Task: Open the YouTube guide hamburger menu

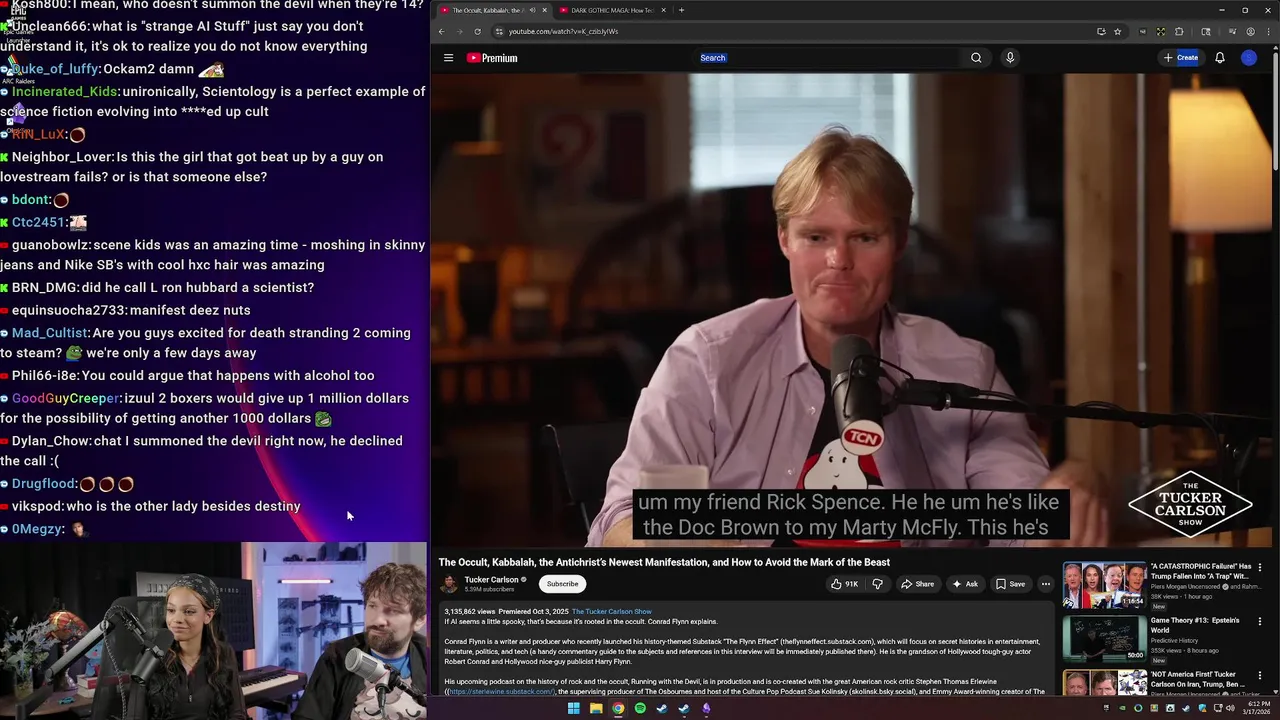Action: pyautogui.click(x=448, y=58)
